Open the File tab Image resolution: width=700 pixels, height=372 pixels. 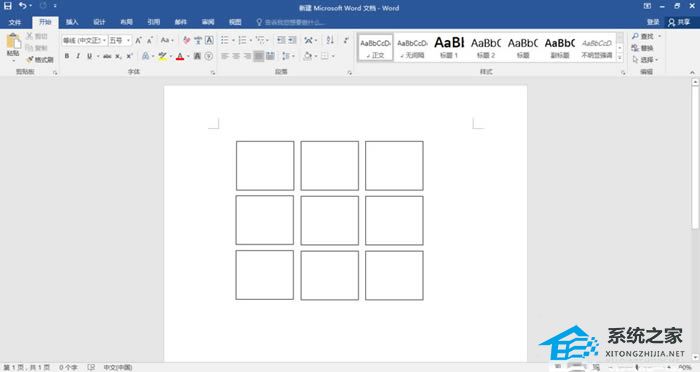[15, 22]
